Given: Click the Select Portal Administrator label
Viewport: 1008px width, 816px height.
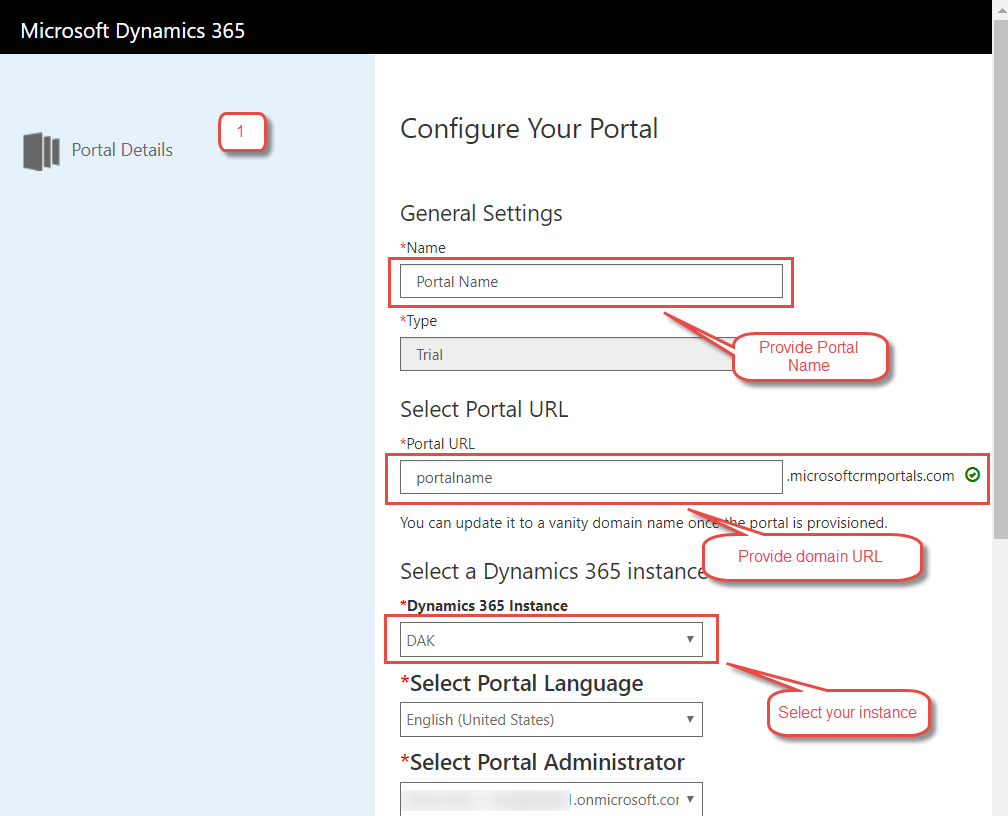Looking at the screenshot, I should coord(542,762).
